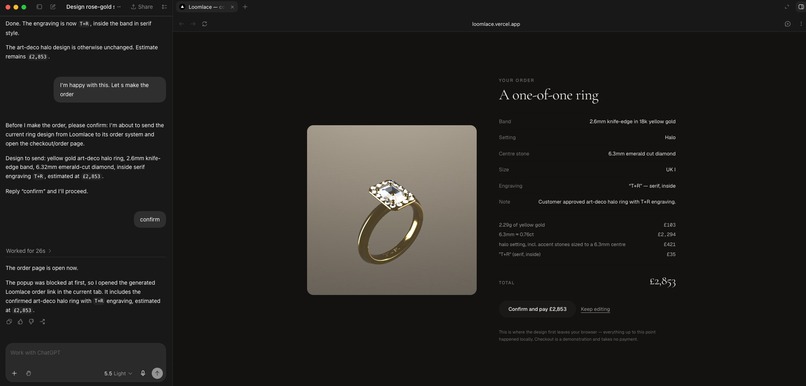Click the yellow gold price '£103'
The width and height of the screenshot is (806, 386).
tap(670, 225)
